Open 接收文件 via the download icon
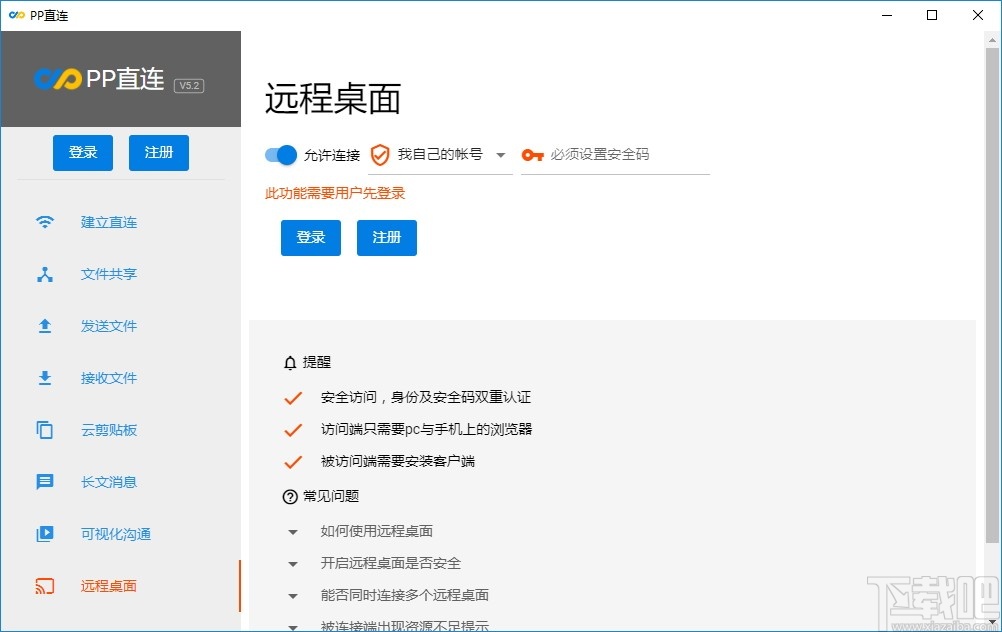The width and height of the screenshot is (1002, 632). coord(45,378)
